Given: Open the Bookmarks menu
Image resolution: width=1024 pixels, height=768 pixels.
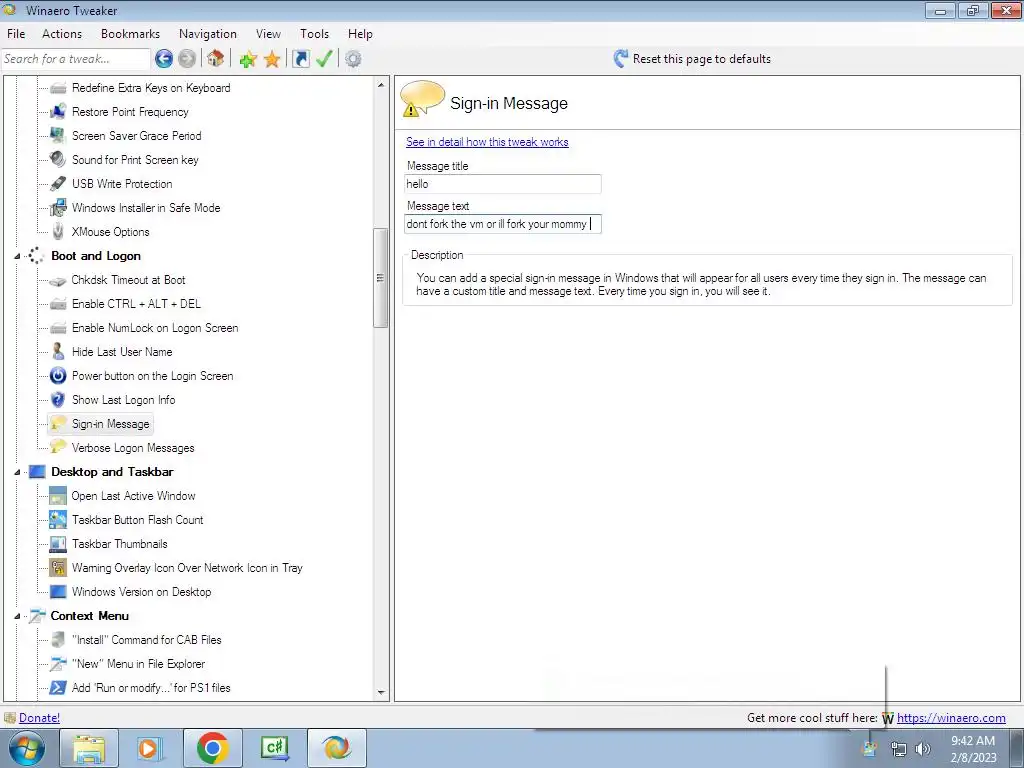Looking at the screenshot, I should click(x=130, y=34).
